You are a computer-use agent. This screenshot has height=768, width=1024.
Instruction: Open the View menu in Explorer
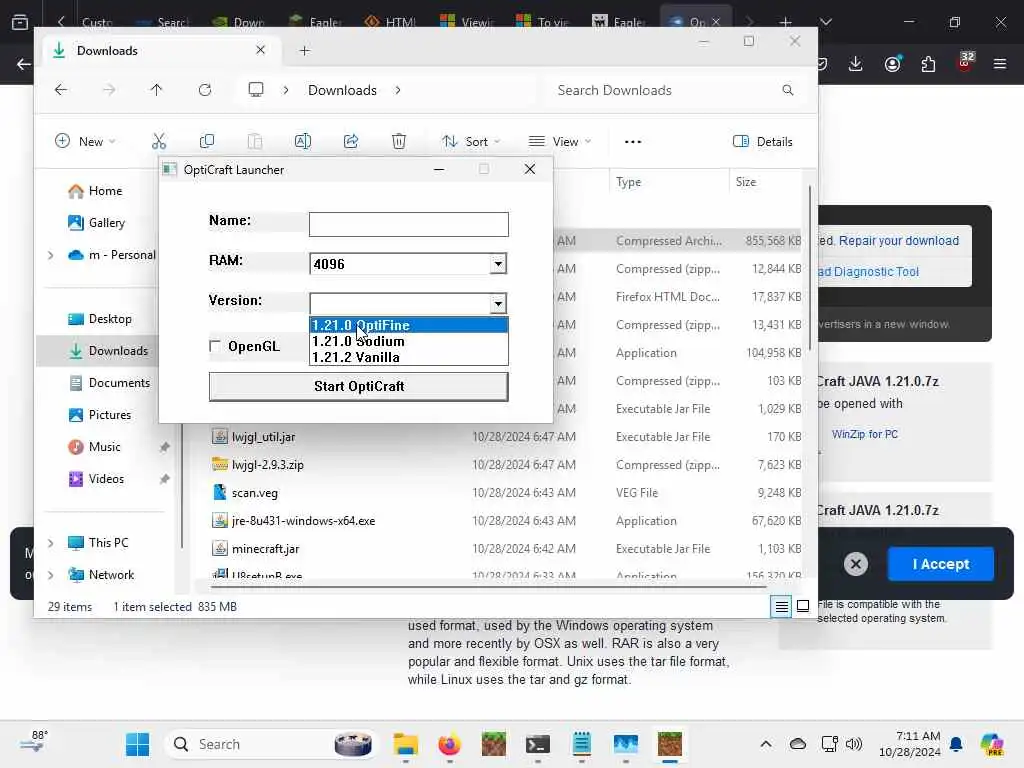tap(560, 142)
